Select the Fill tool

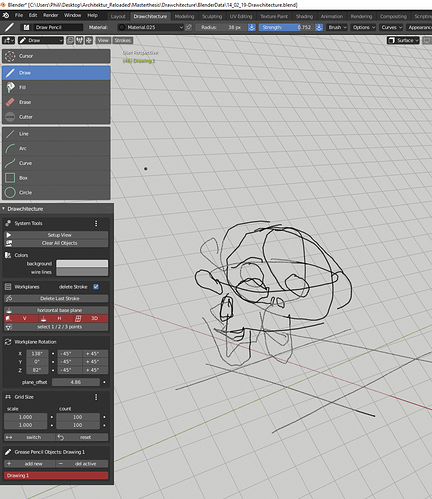point(56,87)
